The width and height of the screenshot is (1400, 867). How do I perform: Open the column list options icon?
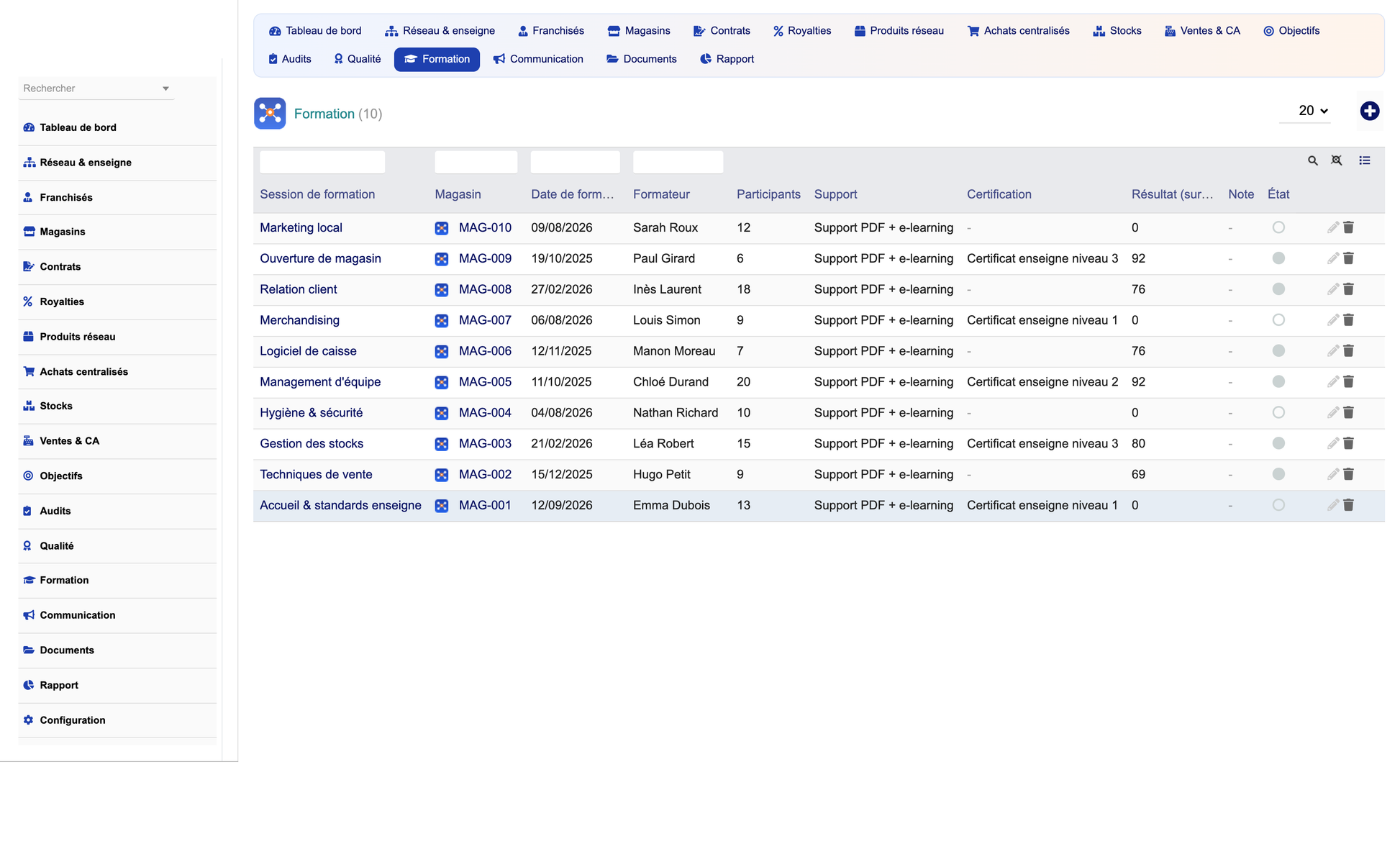pyautogui.click(x=1364, y=160)
